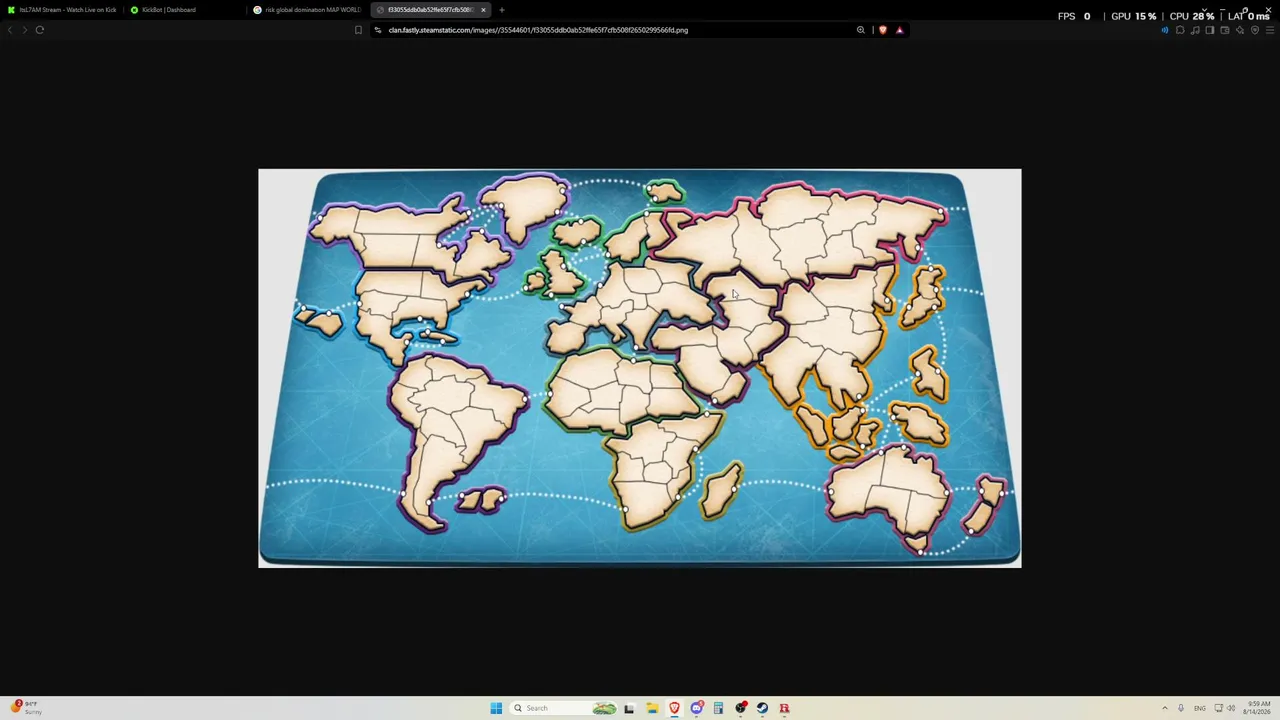This screenshot has width=1280, height=720.
Task: Switch to the risk global domination Google tab
Action: (307, 10)
